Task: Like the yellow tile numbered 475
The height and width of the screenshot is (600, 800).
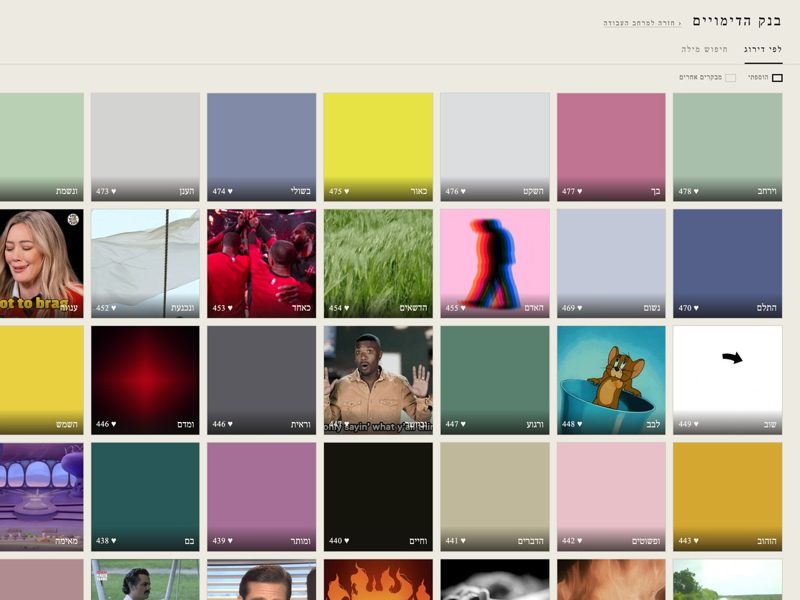Action: [346, 191]
